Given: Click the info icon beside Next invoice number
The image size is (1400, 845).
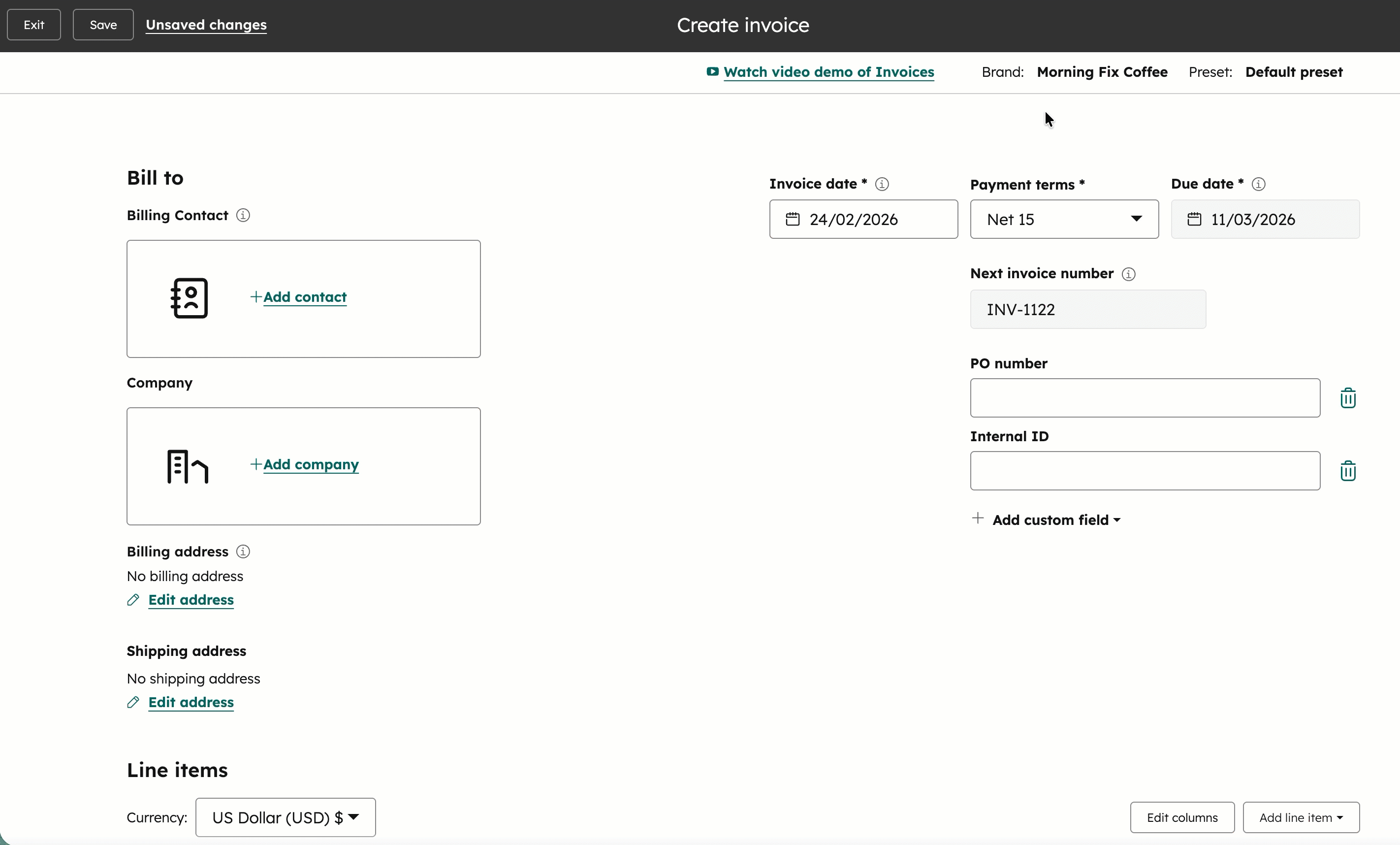Looking at the screenshot, I should (1128, 274).
